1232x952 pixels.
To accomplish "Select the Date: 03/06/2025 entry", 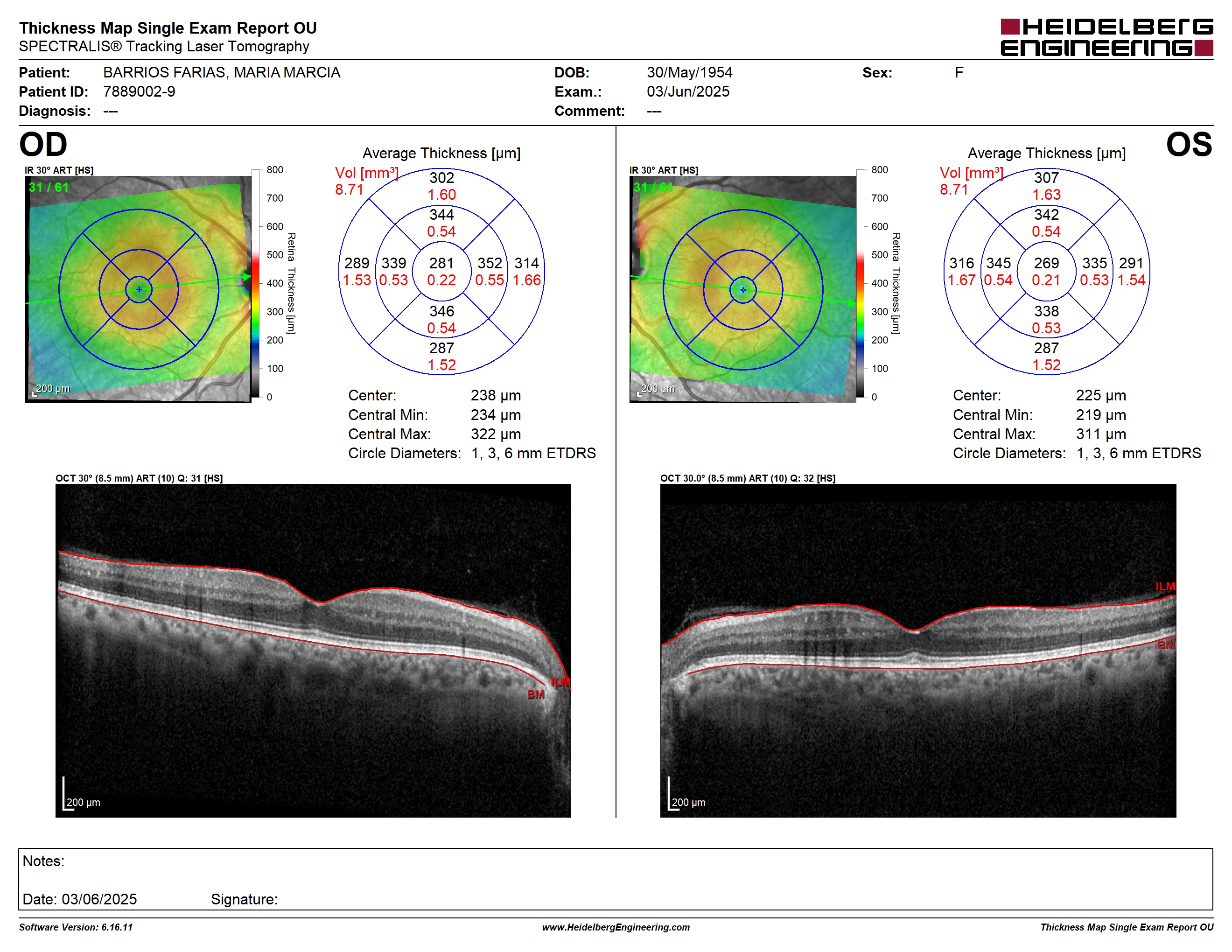I will (x=79, y=900).
